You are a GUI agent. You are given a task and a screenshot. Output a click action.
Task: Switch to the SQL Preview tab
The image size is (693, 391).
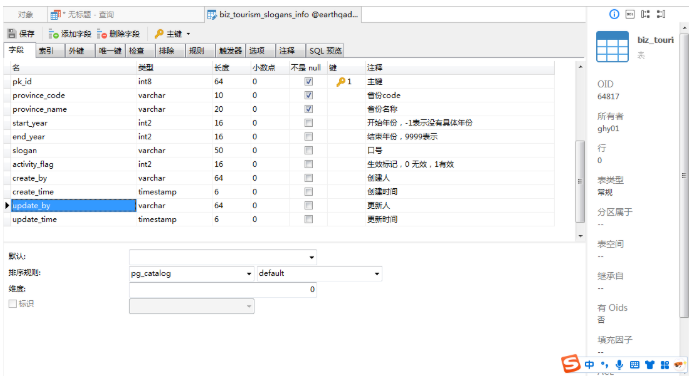pyautogui.click(x=325, y=51)
